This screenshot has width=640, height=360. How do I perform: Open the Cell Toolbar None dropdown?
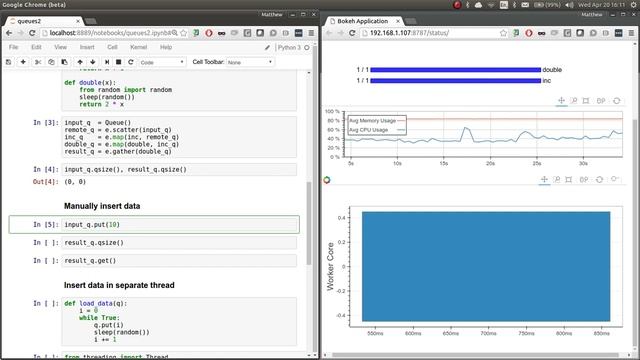[250, 62]
